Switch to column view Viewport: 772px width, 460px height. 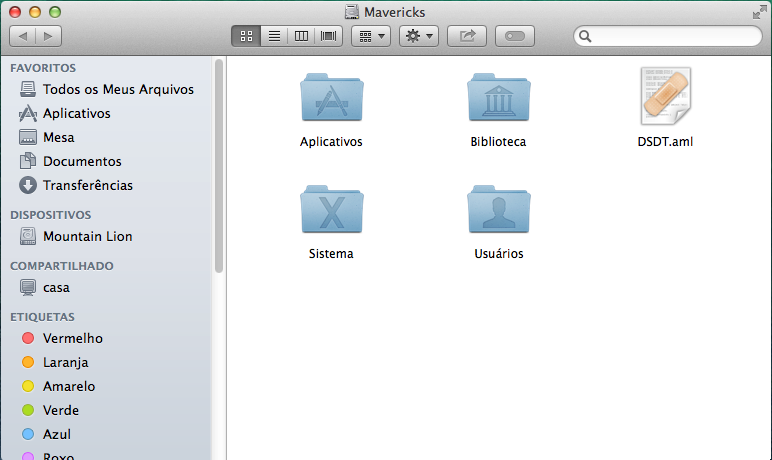click(300, 36)
